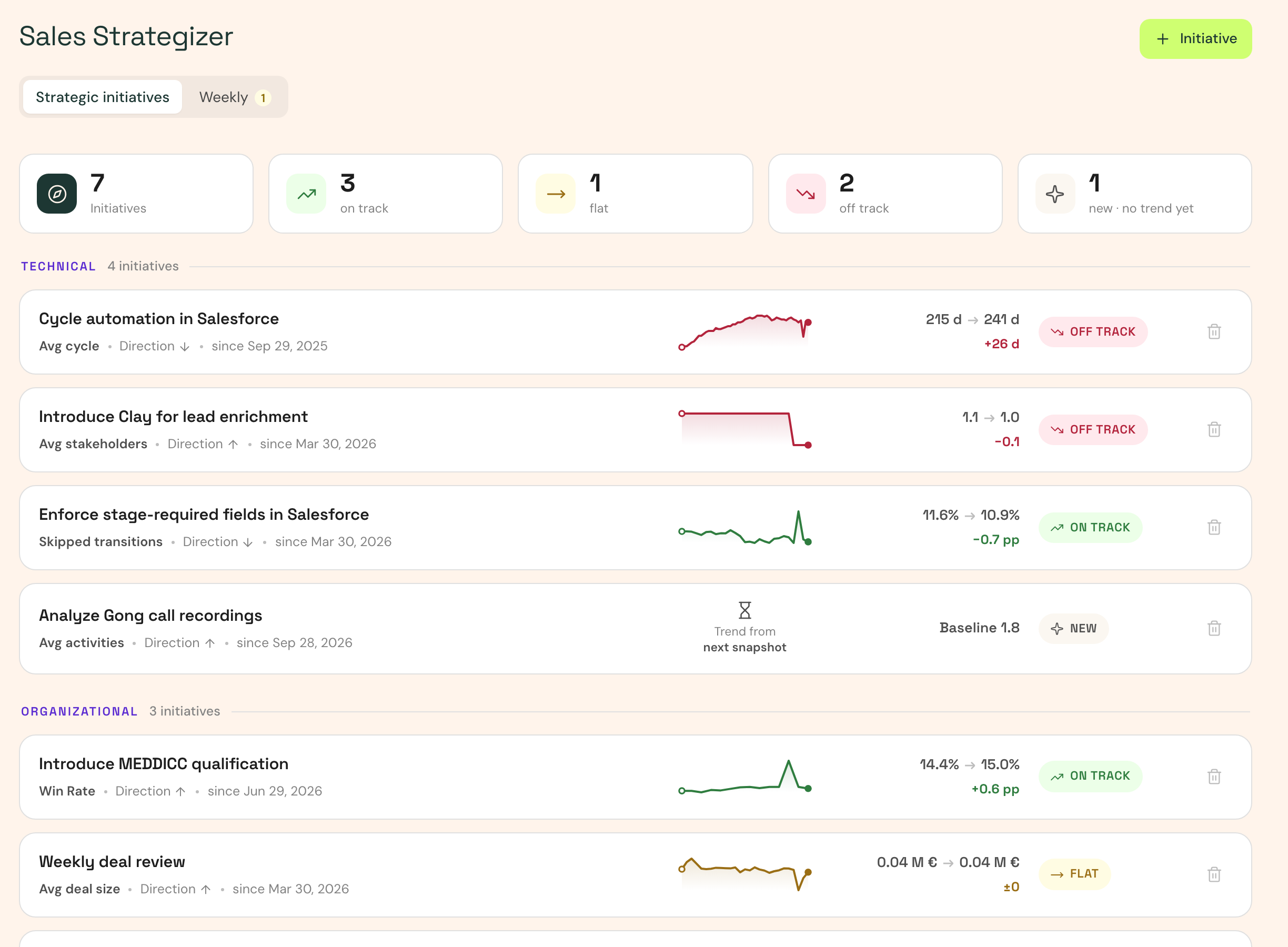The image size is (1288, 947).
Task: Click the Baseline 1.8 value
Action: [979, 628]
